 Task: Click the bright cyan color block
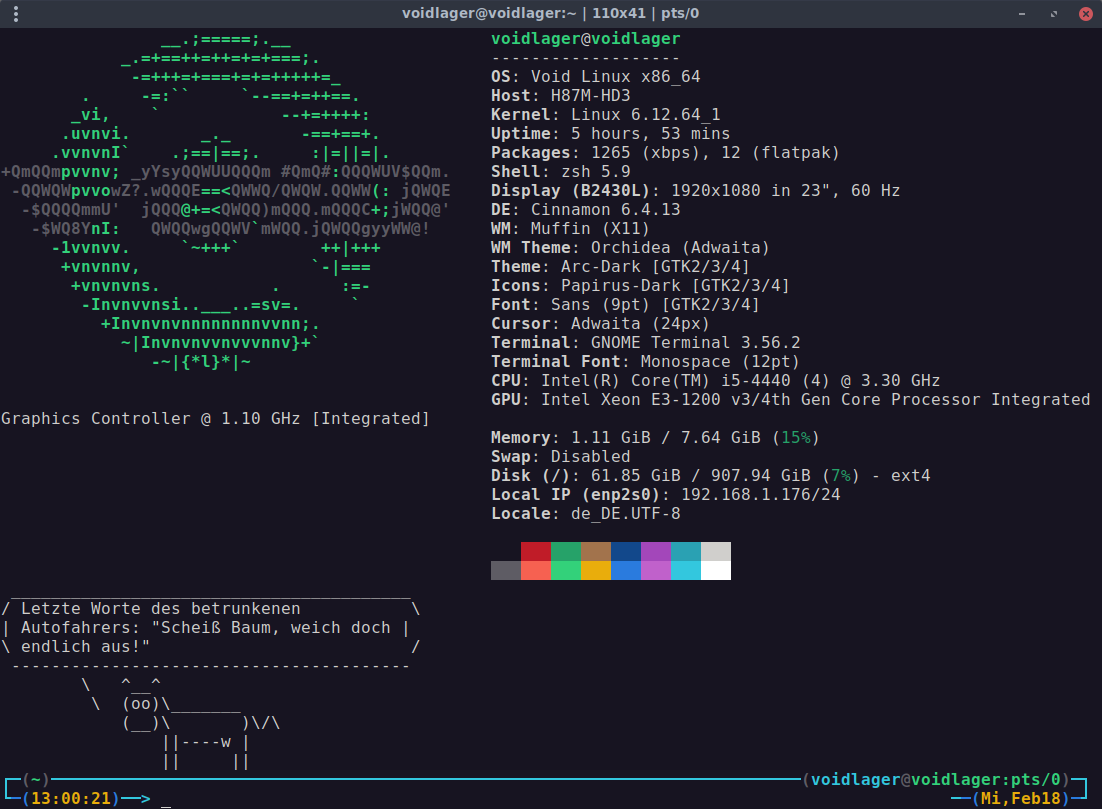686,570
